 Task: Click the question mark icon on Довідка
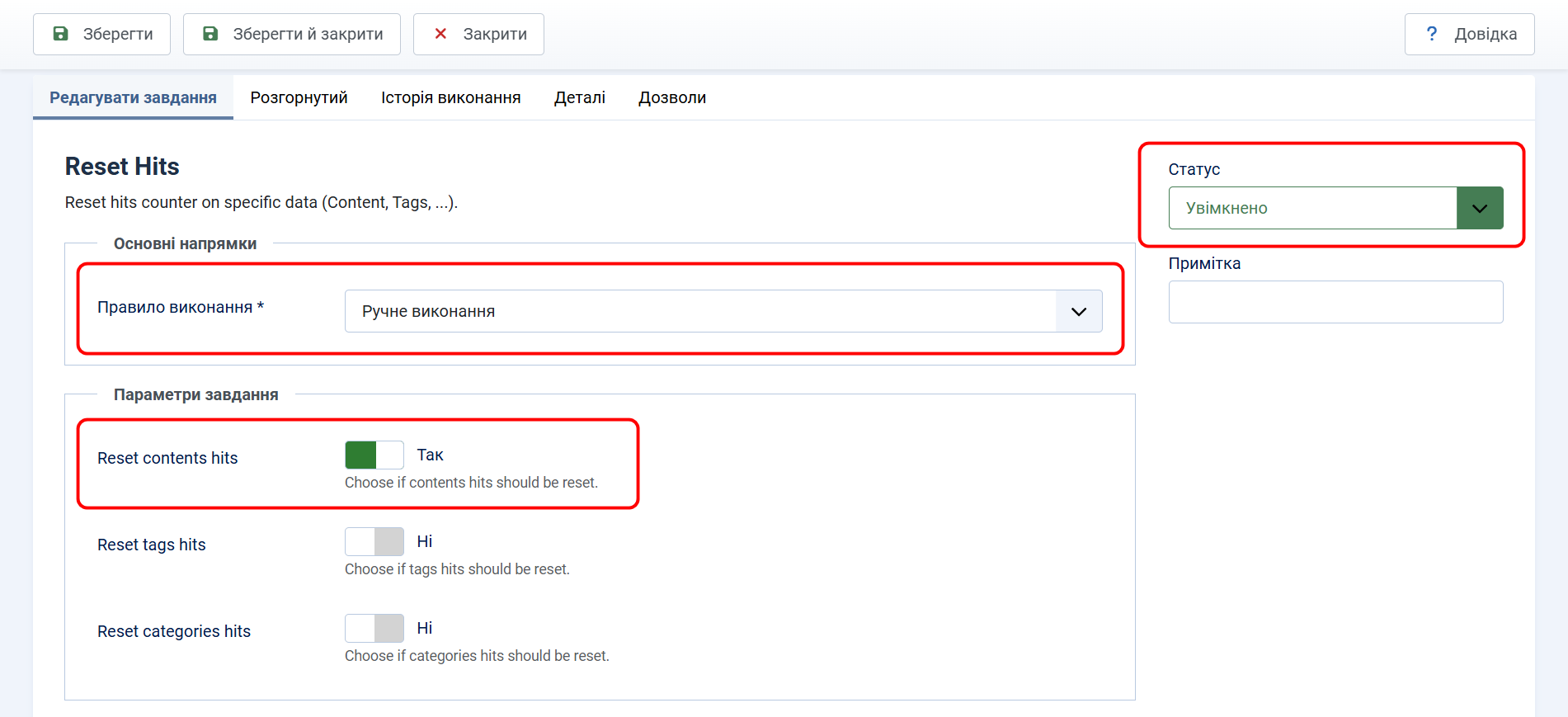click(x=1432, y=34)
